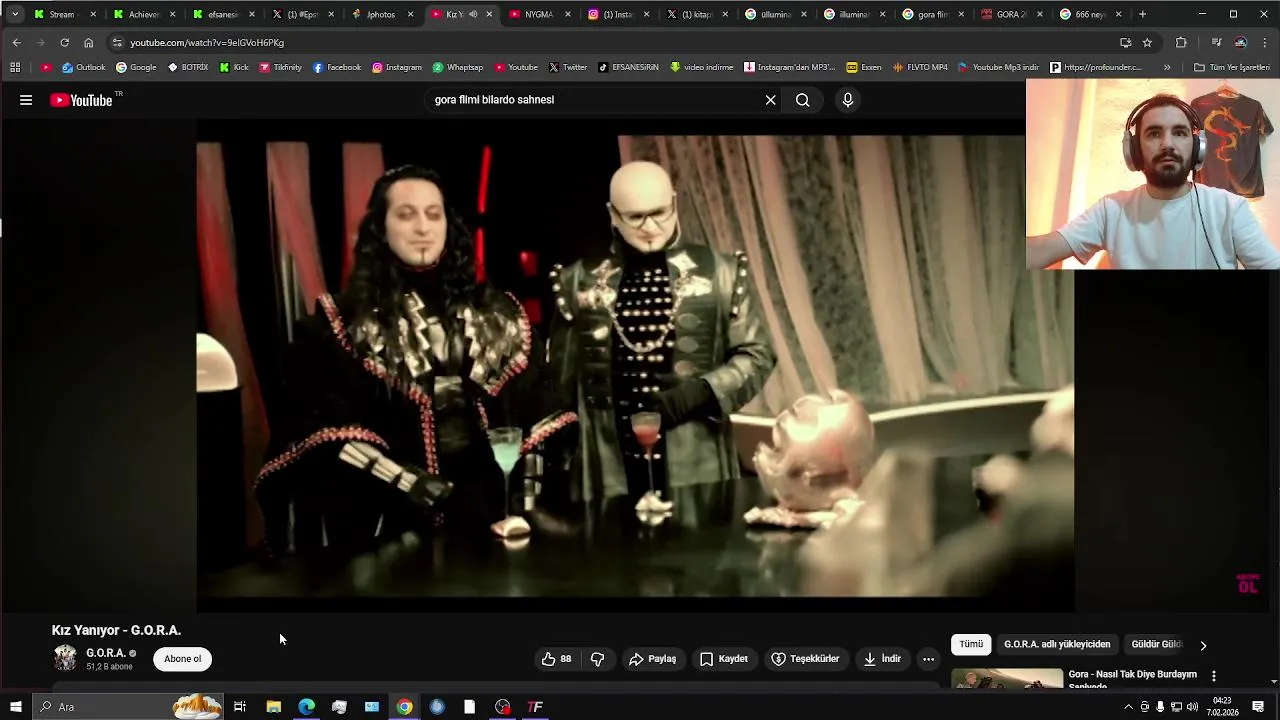Start voice search with the microphone
1280x720 pixels.
coord(848,100)
